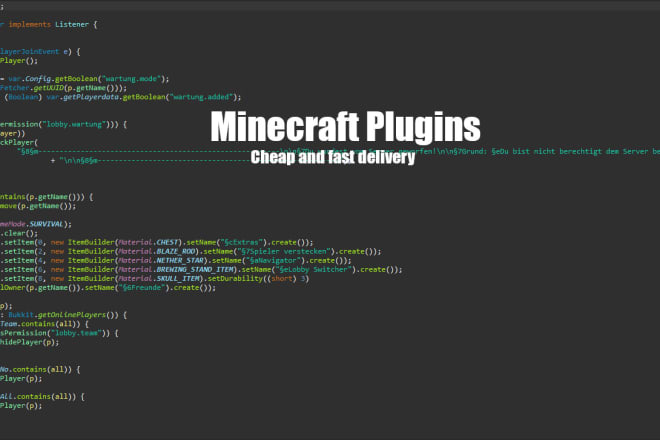
Task: Click 'No.contains(all)) {' line
Action: coord(40,369)
